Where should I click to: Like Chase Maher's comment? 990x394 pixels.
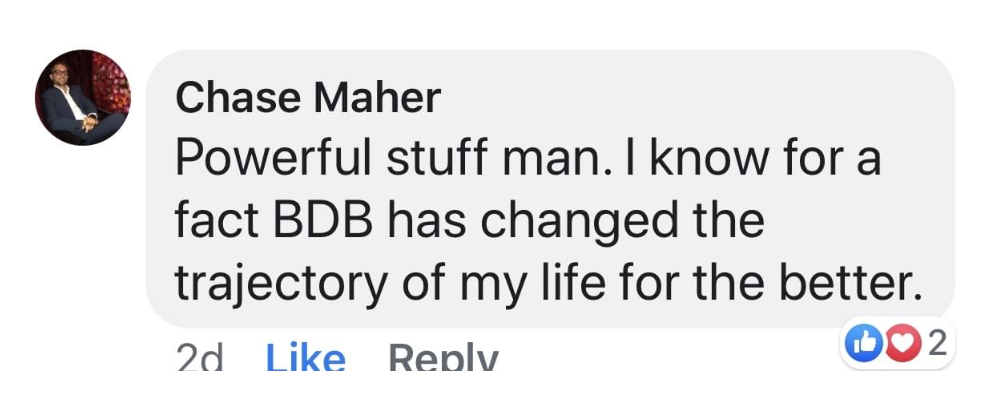click(306, 359)
